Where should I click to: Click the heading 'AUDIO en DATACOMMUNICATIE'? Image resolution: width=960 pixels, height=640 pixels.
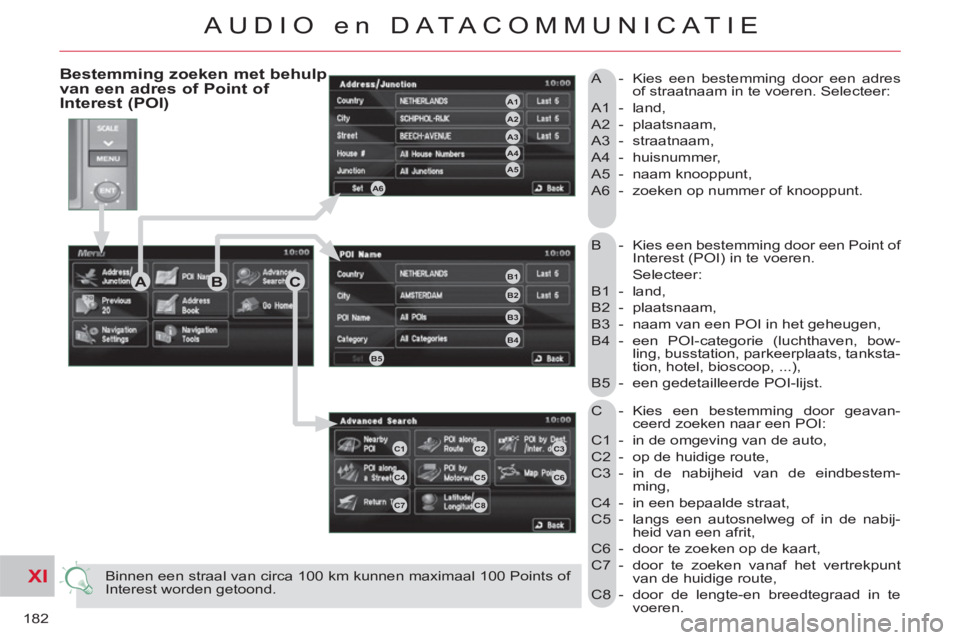481,25
